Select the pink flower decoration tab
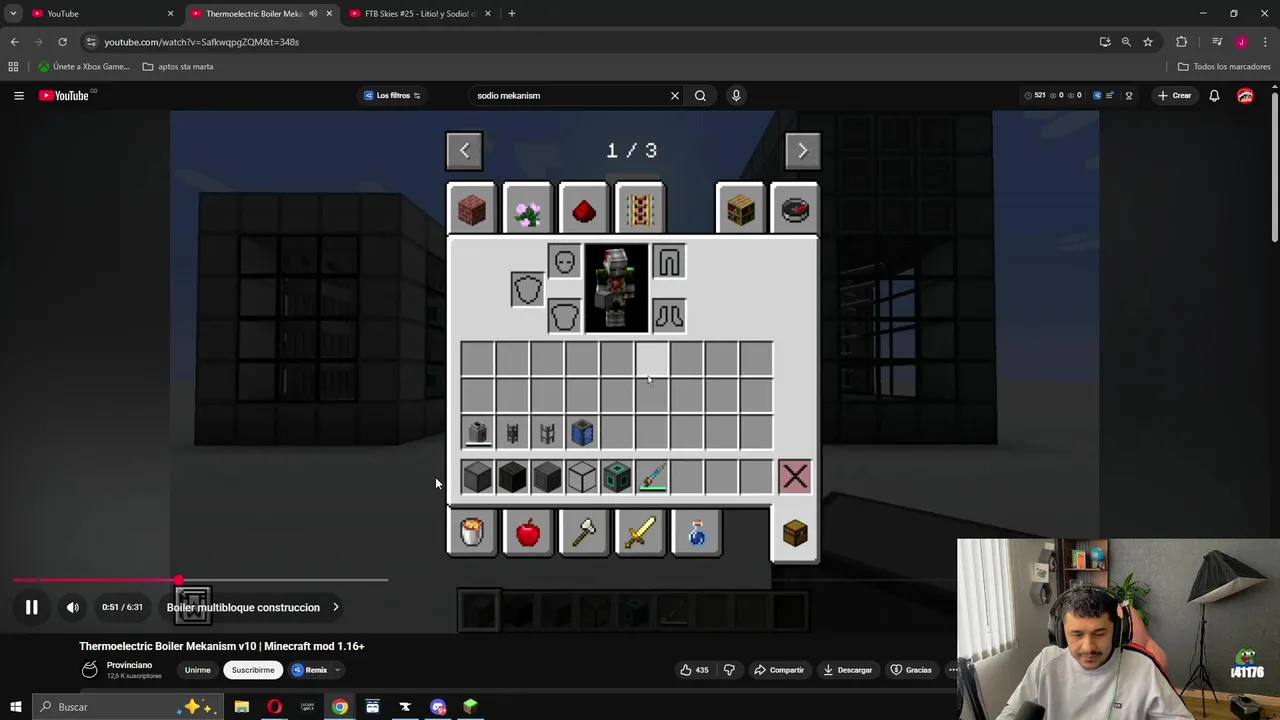This screenshot has width=1280, height=720. tap(527, 210)
